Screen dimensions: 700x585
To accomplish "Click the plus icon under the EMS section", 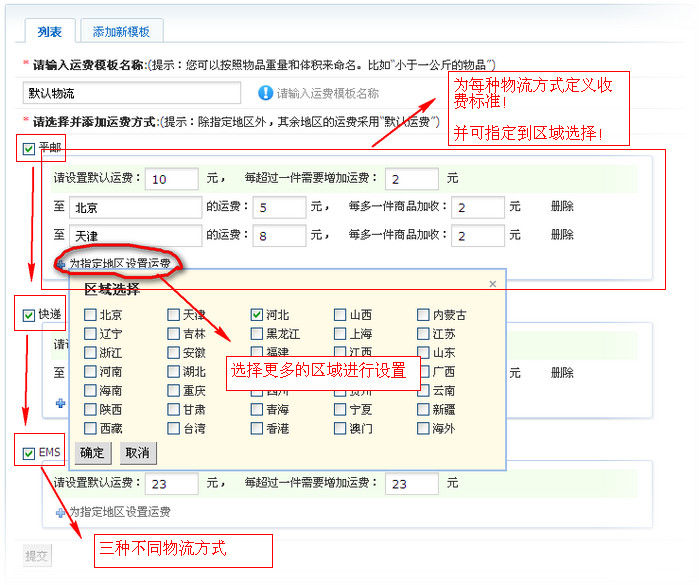I will click(61, 512).
